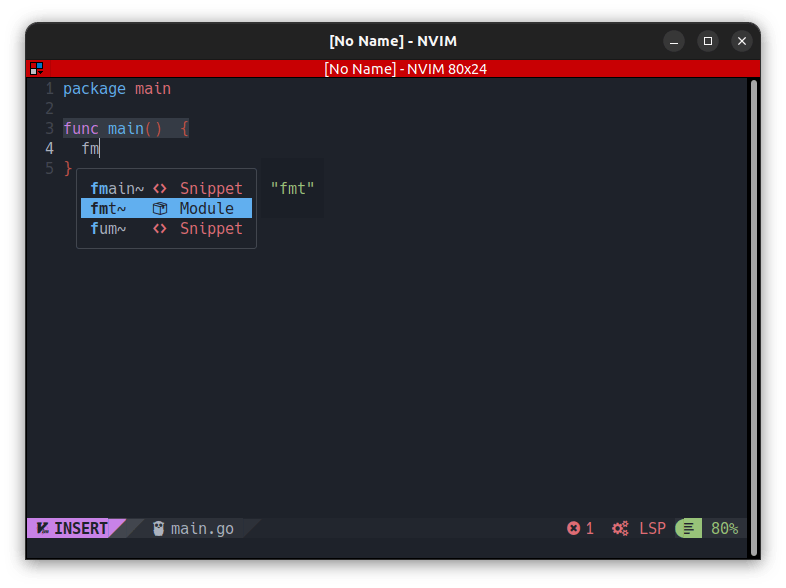Click the terminal window scrollbar
Screen dimensions: 786x588
click(753, 318)
